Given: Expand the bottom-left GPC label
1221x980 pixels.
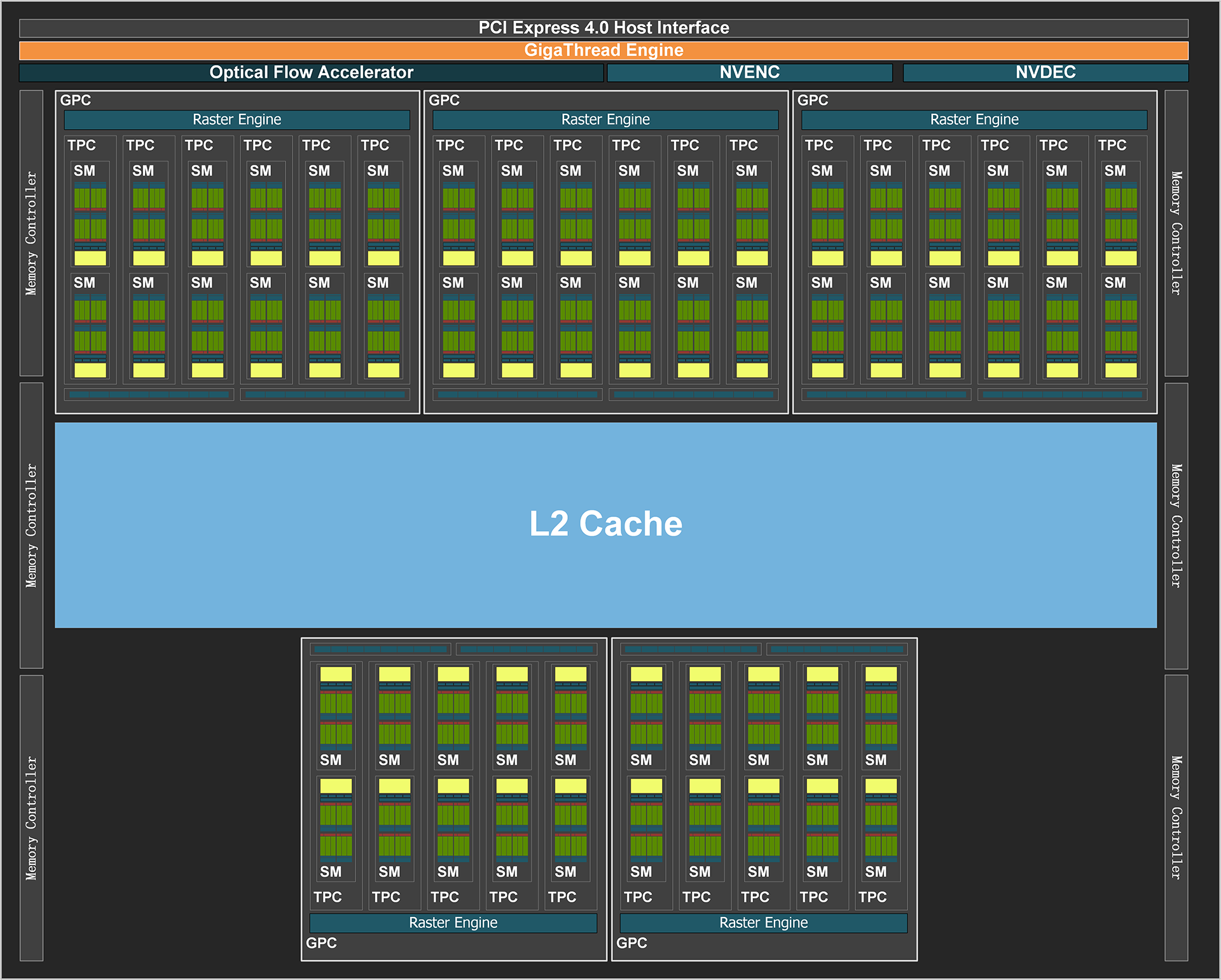Looking at the screenshot, I should pos(321,943).
